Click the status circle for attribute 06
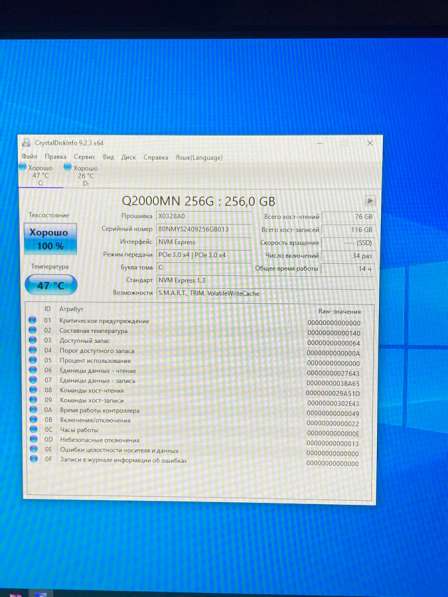The image size is (448, 597). click(x=33, y=370)
